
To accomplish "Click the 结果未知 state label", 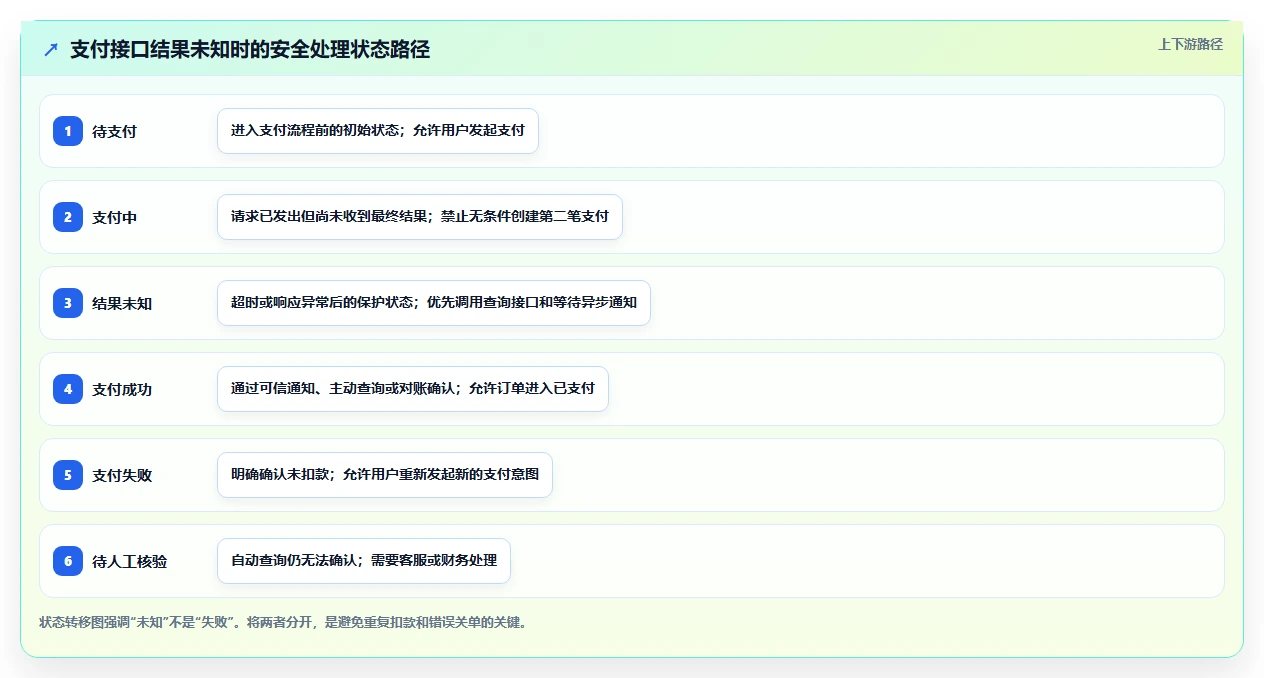I will coord(122,303).
